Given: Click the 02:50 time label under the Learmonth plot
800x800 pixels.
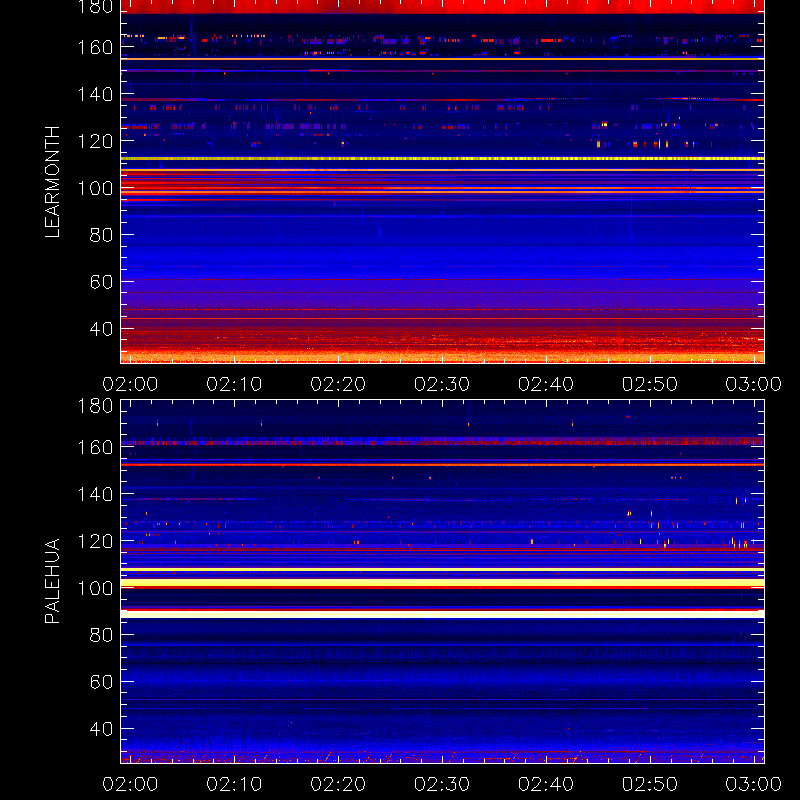Looking at the screenshot, I should (650, 384).
